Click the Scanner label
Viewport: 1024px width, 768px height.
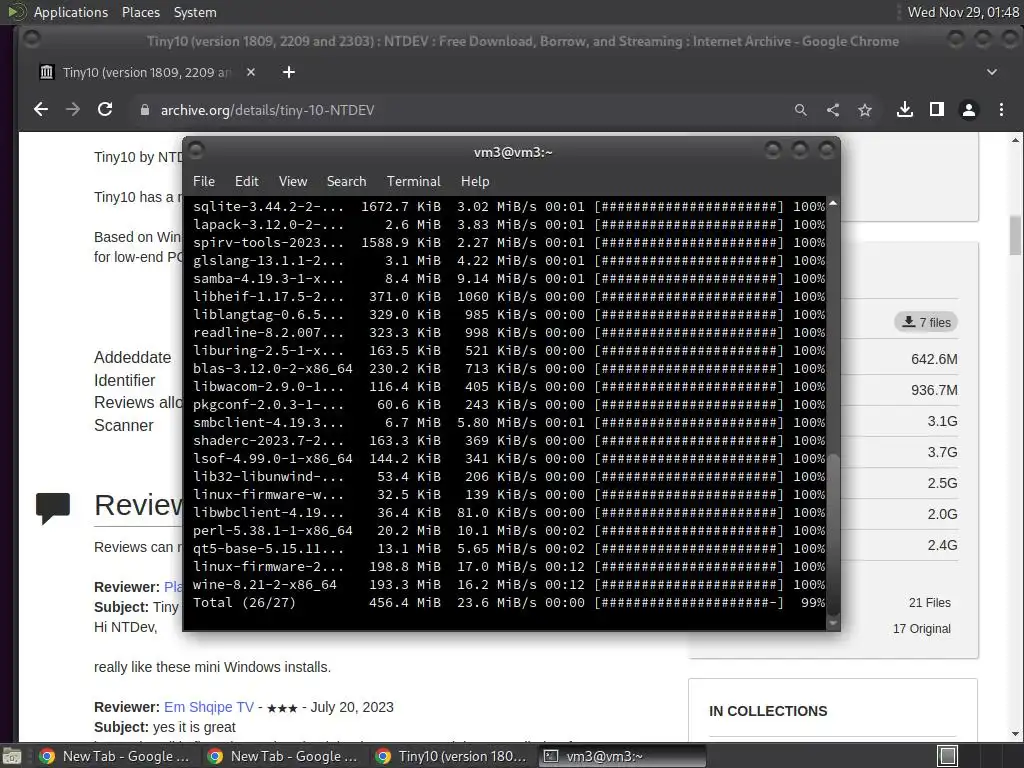pos(123,425)
